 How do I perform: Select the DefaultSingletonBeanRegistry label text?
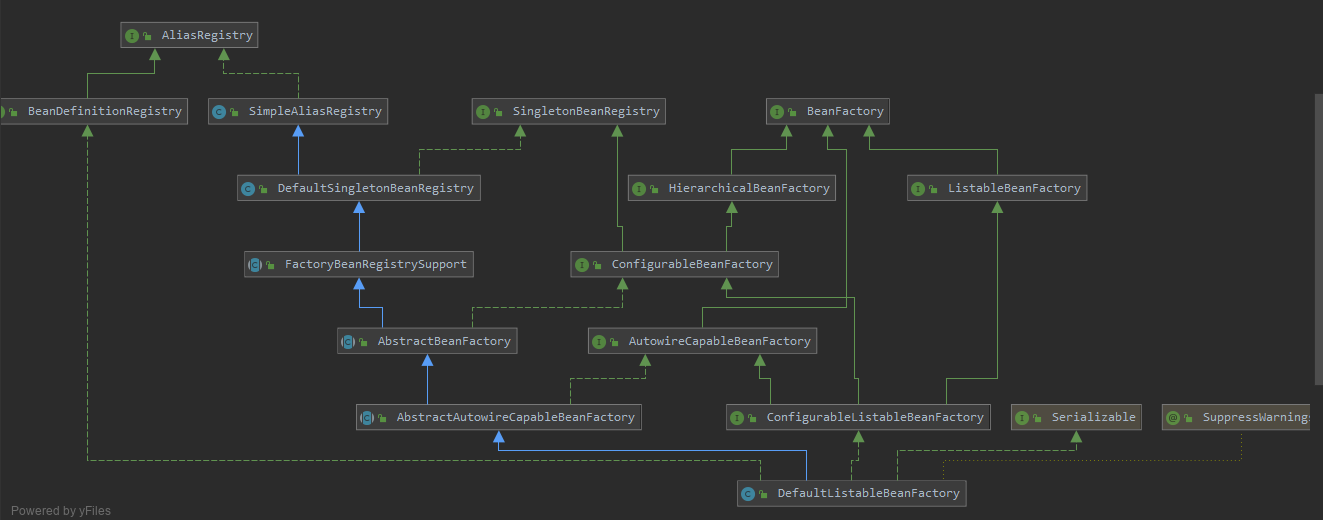(376, 188)
